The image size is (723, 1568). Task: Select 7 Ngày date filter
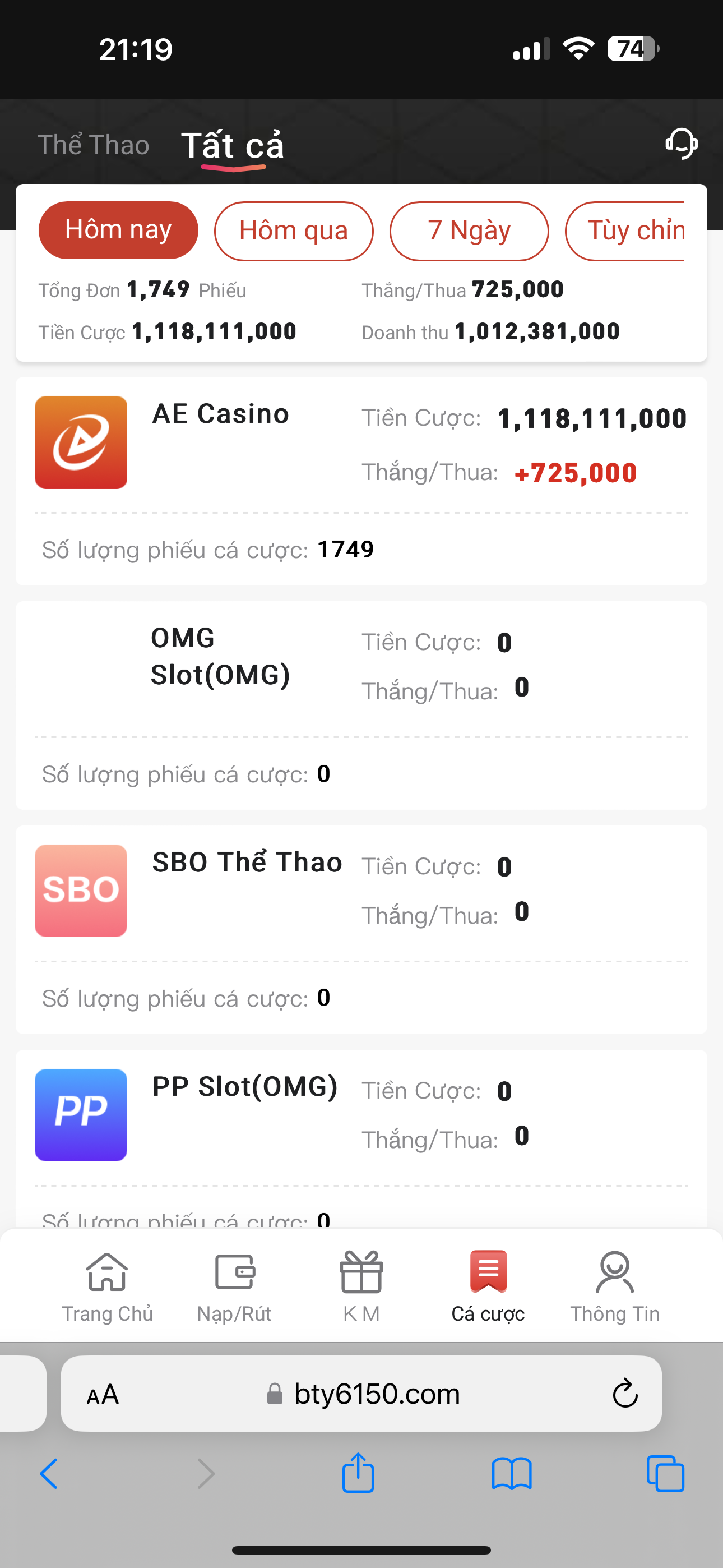[469, 230]
